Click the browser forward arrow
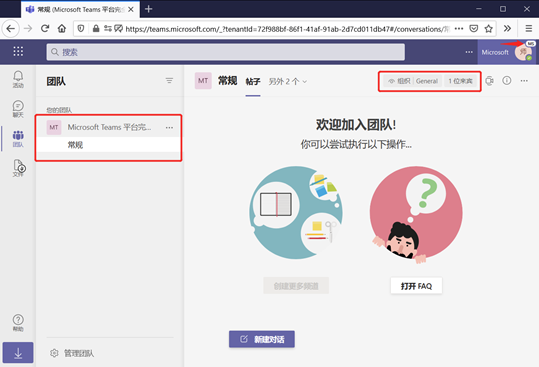Viewport: 539px width, 367px height. pos(28,29)
